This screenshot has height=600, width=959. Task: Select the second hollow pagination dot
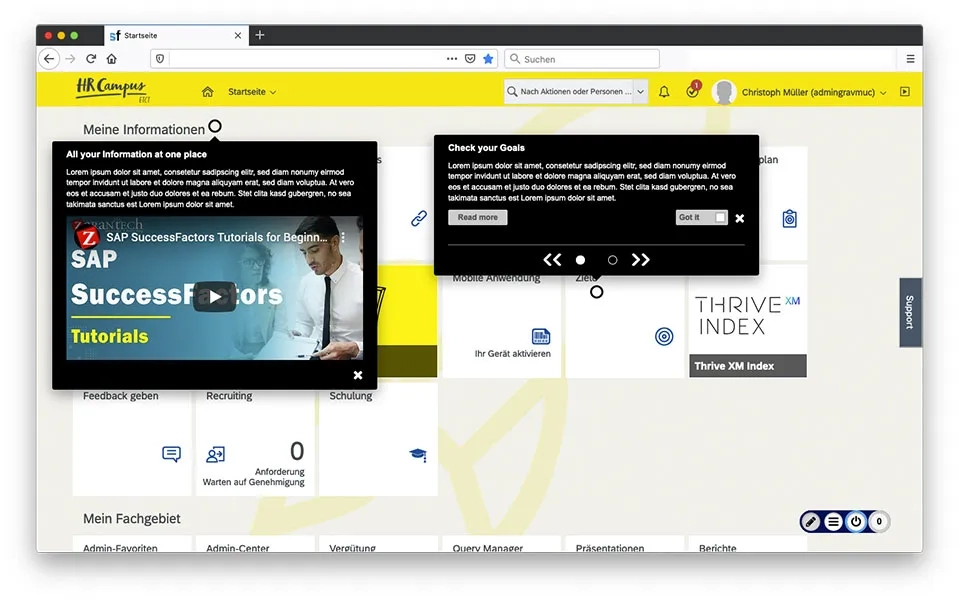(x=612, y=260)
